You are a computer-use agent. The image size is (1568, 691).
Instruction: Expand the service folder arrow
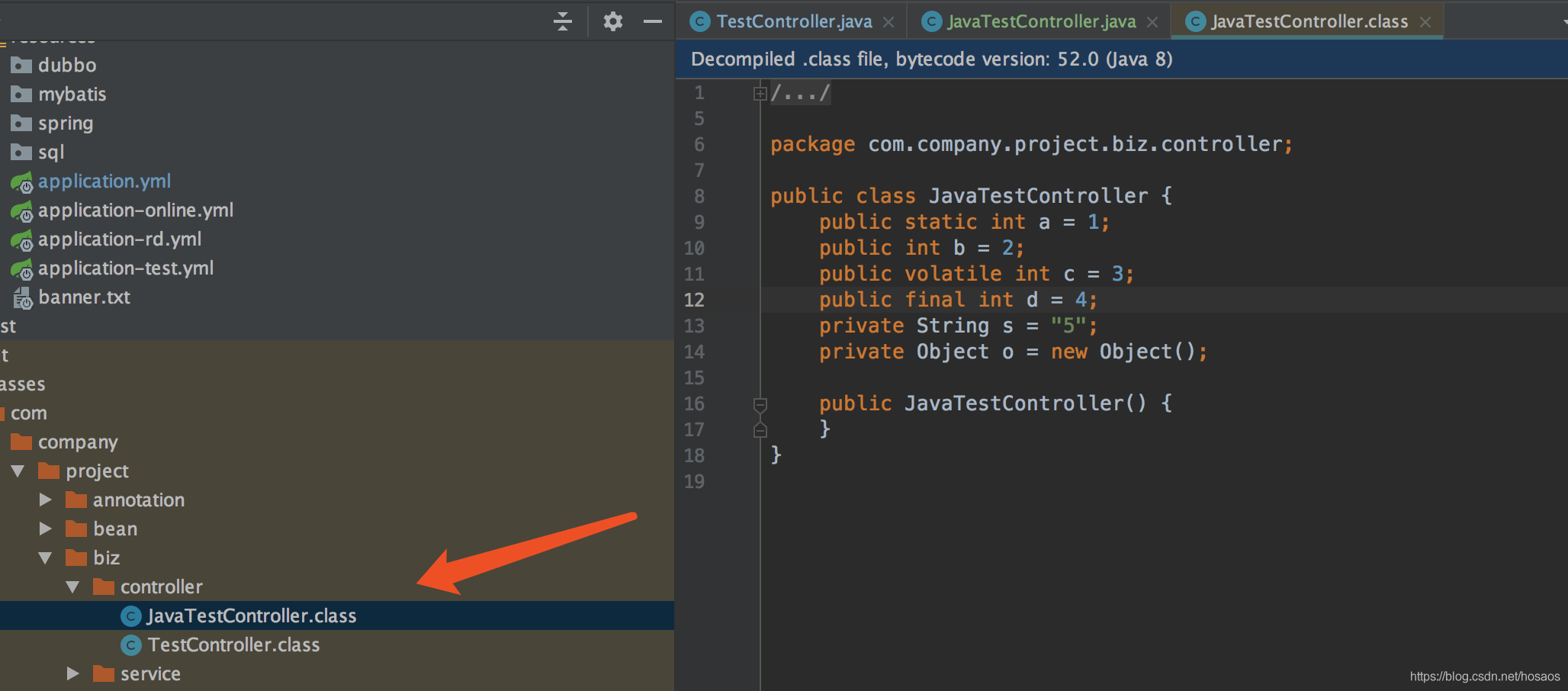[x=73, y=674]
